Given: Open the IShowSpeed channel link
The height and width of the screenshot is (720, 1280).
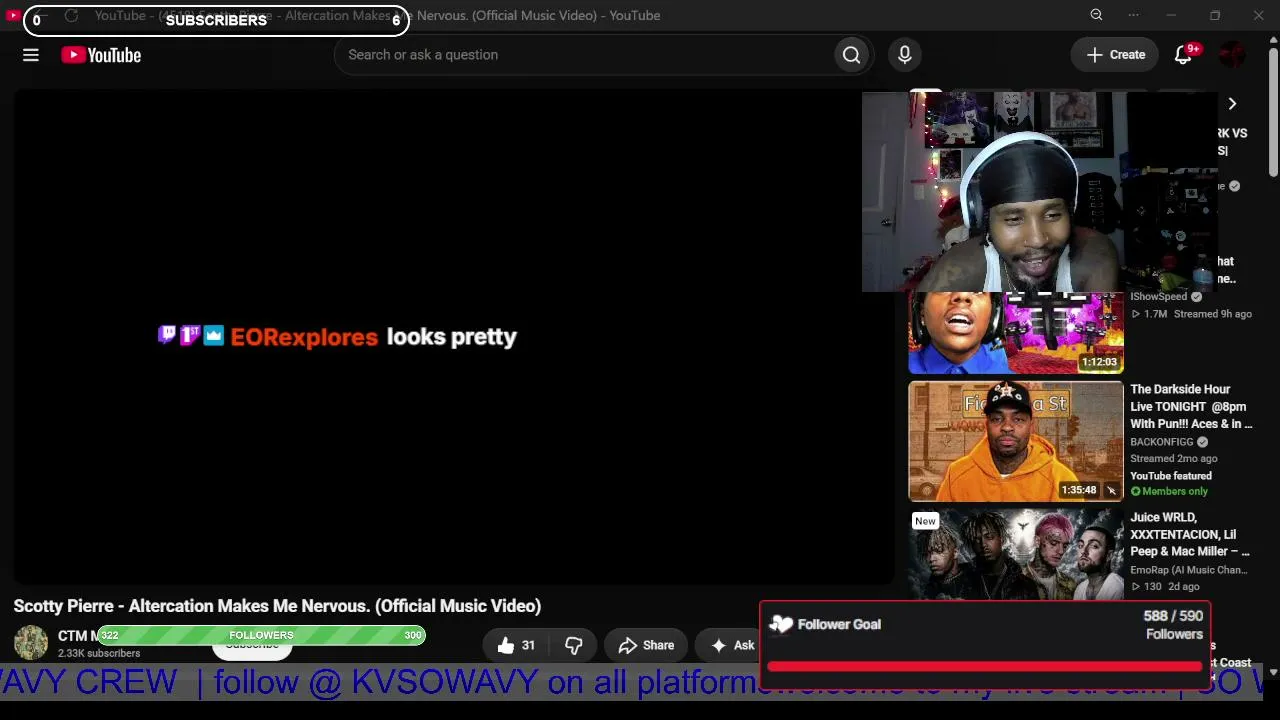Looking at the screenshot, I should [x=1158, y=296].
